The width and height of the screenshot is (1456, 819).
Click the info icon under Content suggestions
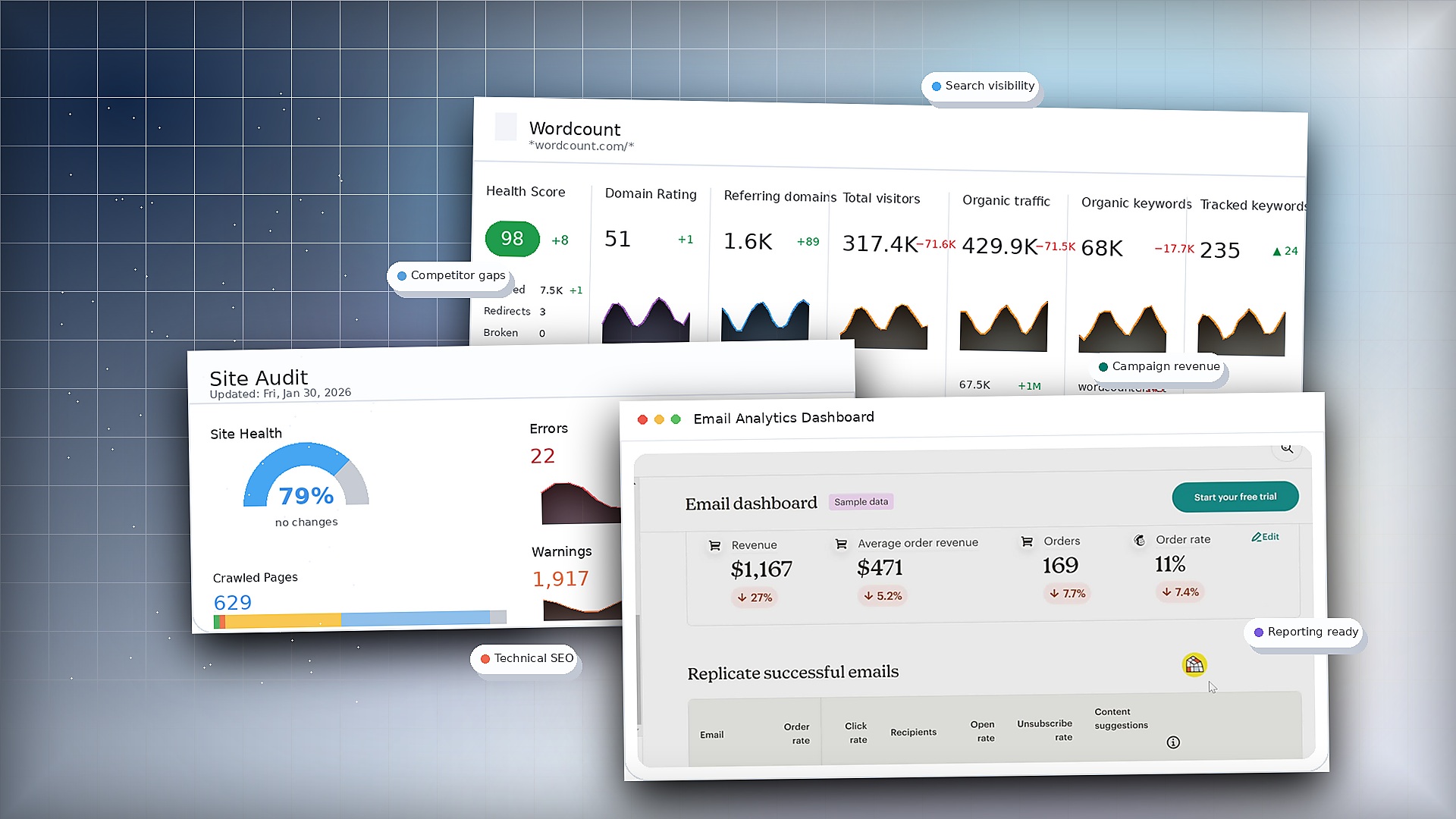[x=1173, y=742]
